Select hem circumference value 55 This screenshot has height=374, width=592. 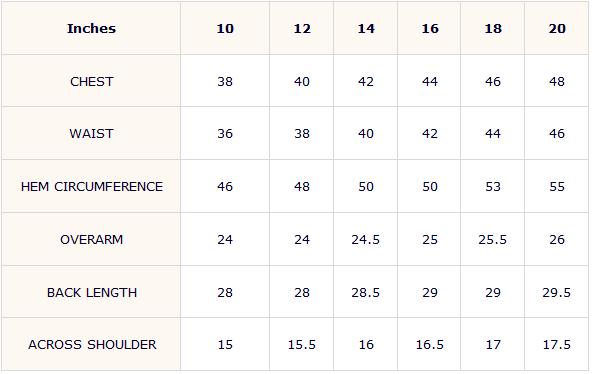tap(557, 186)
